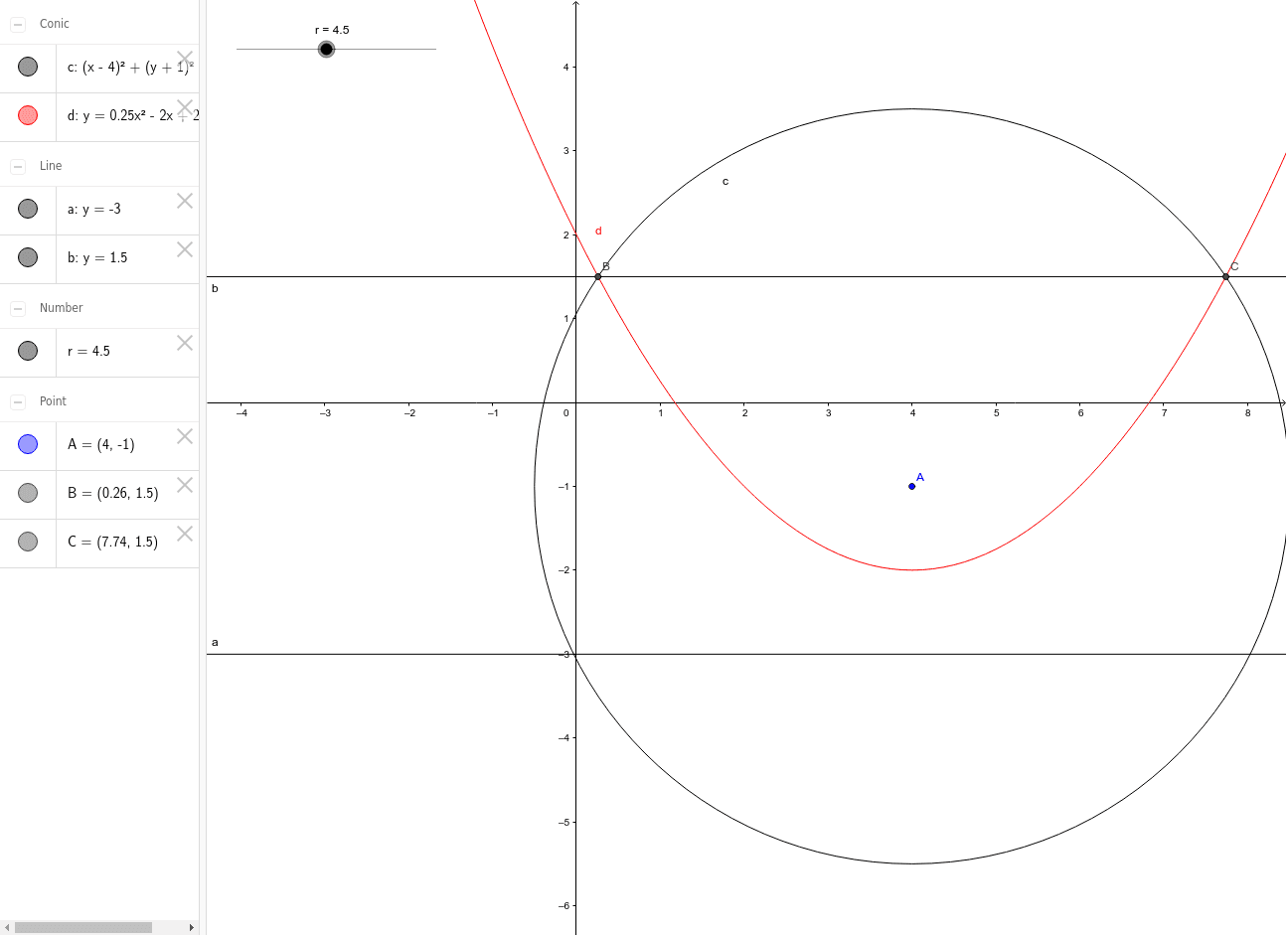1288x937 pixels.
Task: Click the r = 4.5 slider knob
Action: coord(326,48)
